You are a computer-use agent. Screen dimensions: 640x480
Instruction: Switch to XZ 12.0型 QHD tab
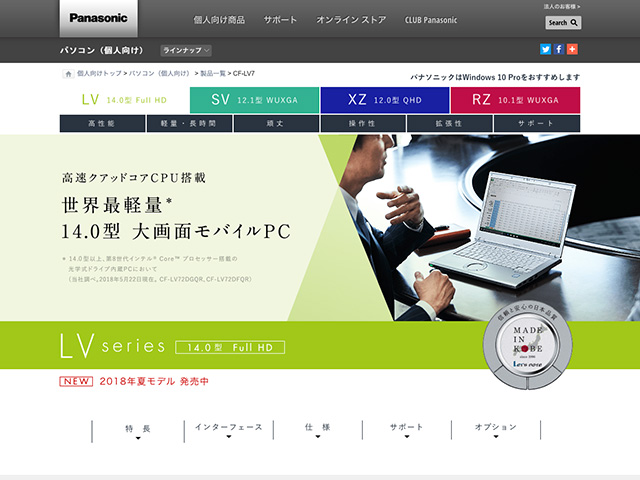coord(385,100)
